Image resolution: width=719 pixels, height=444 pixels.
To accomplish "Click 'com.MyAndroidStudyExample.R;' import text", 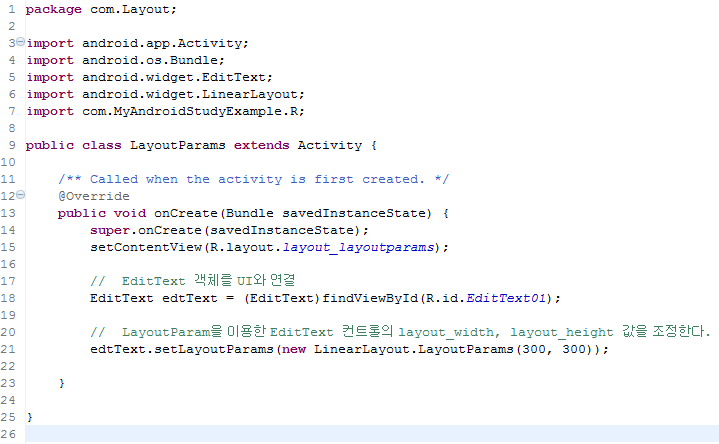I will tap(193, 111).
